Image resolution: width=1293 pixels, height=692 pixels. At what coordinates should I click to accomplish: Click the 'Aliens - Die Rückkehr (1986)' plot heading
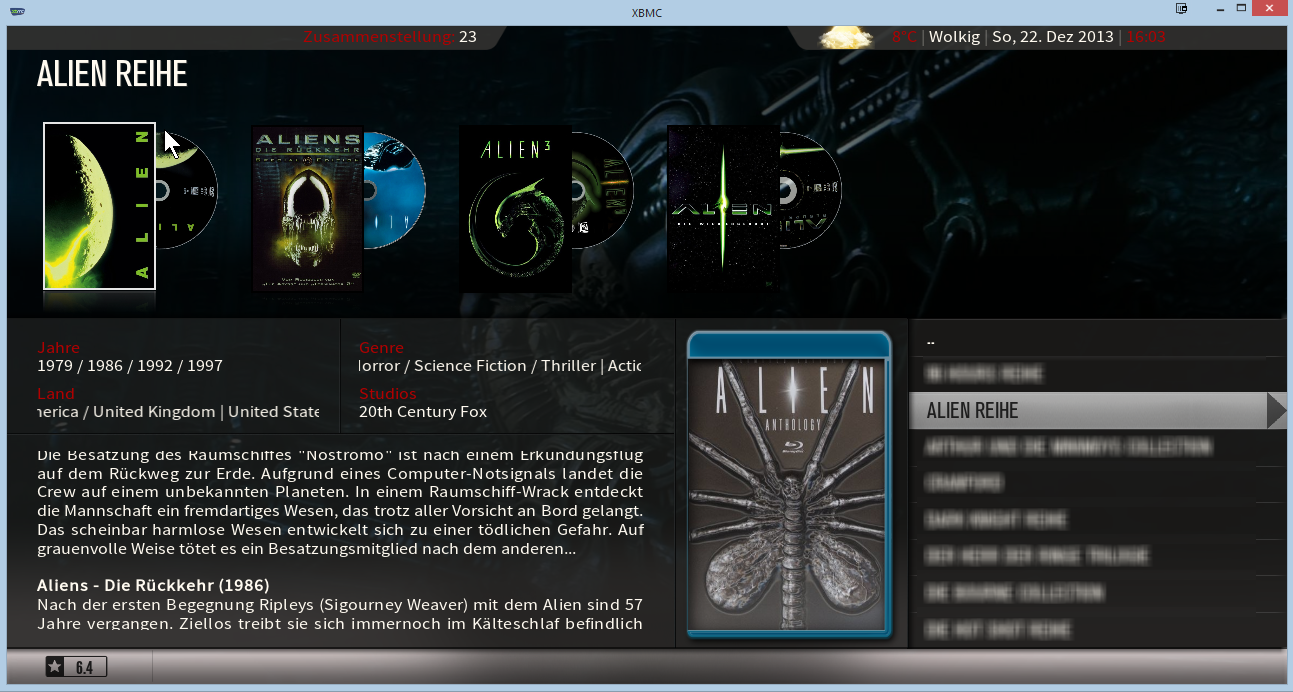tap(153, 585)
